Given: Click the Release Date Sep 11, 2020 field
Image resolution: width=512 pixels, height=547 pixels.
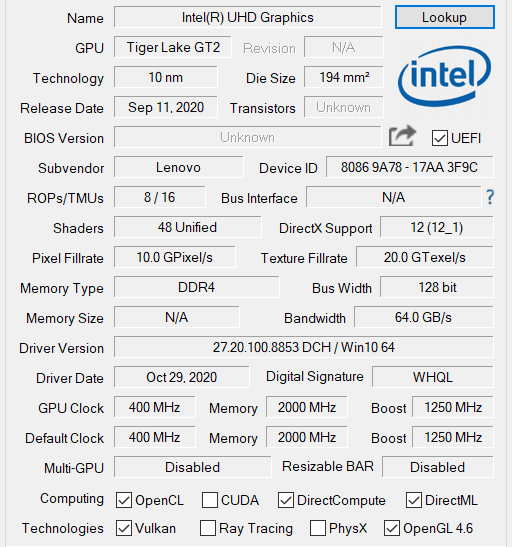Looking at the screenshot, I should coord(166,107).
